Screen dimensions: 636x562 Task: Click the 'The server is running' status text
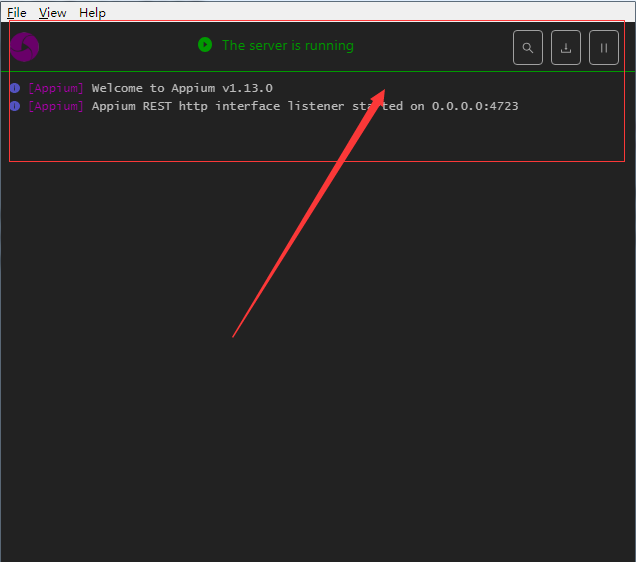(x=288, y=45)
